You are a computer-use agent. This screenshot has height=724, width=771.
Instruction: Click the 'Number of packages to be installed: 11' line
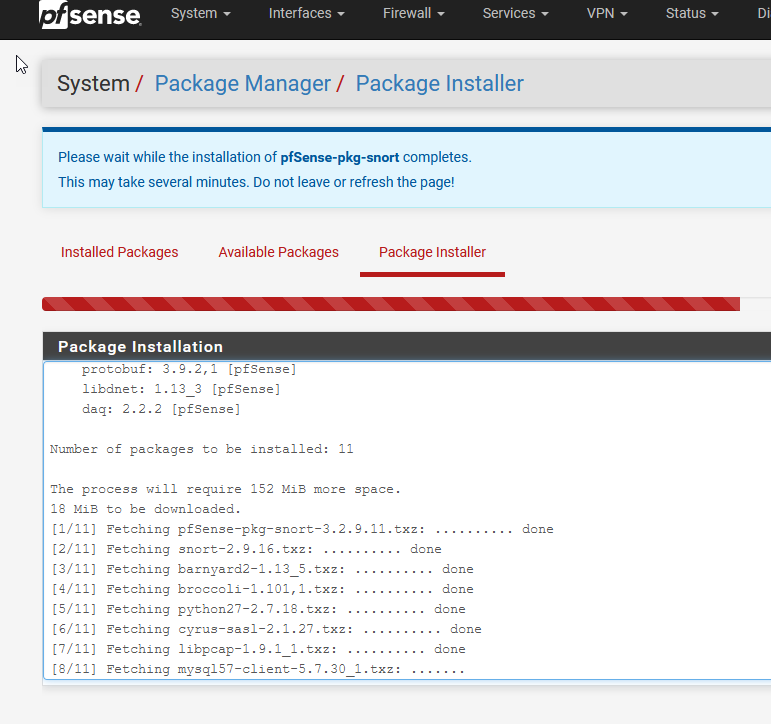pyautogui.click(x=202, y=449)
